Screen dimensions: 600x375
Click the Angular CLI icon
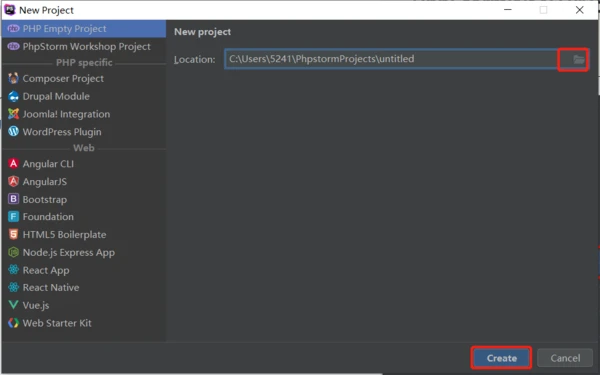coord(13,164)
